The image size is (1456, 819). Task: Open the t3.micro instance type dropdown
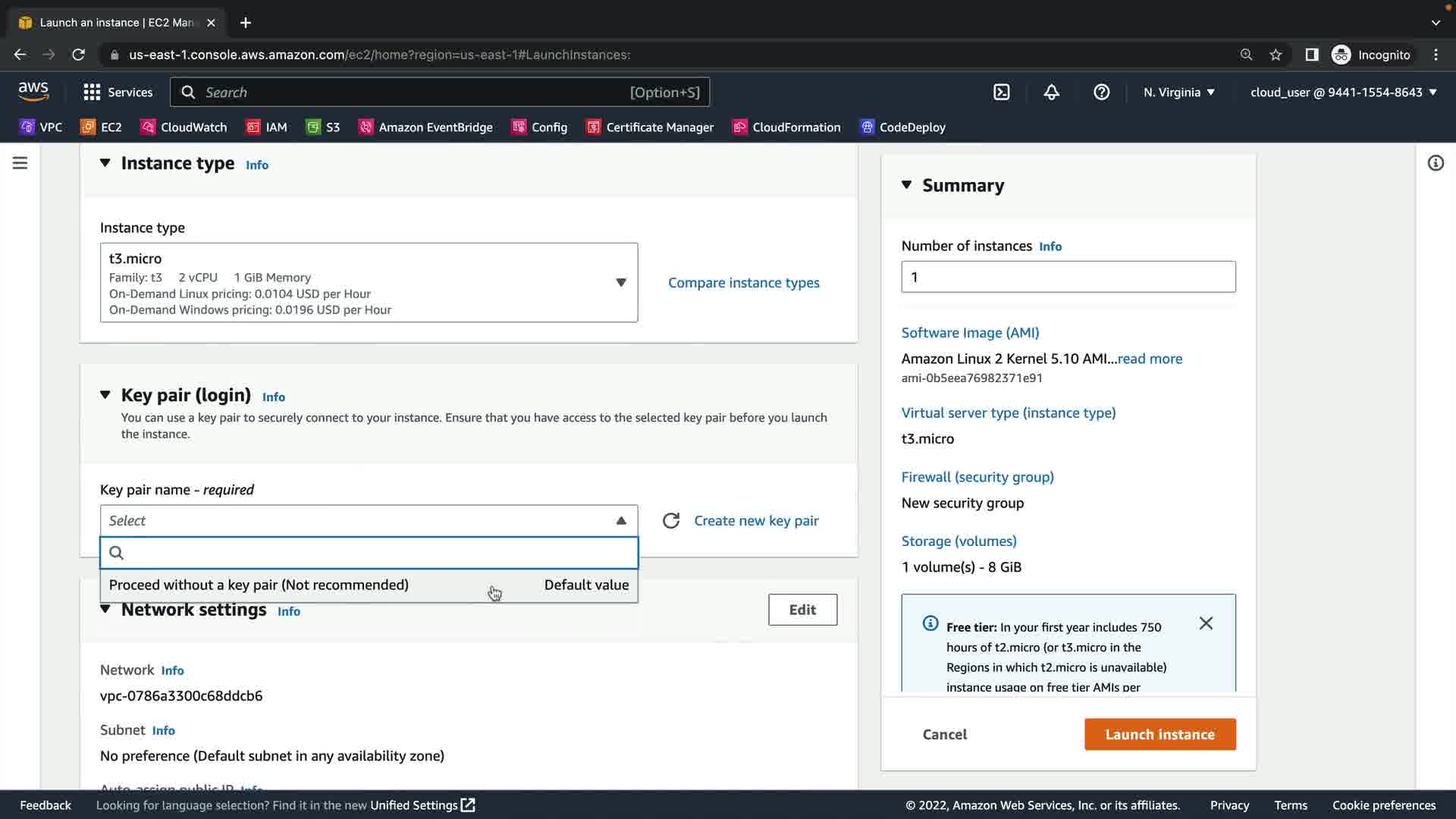(x=369, y=283)
